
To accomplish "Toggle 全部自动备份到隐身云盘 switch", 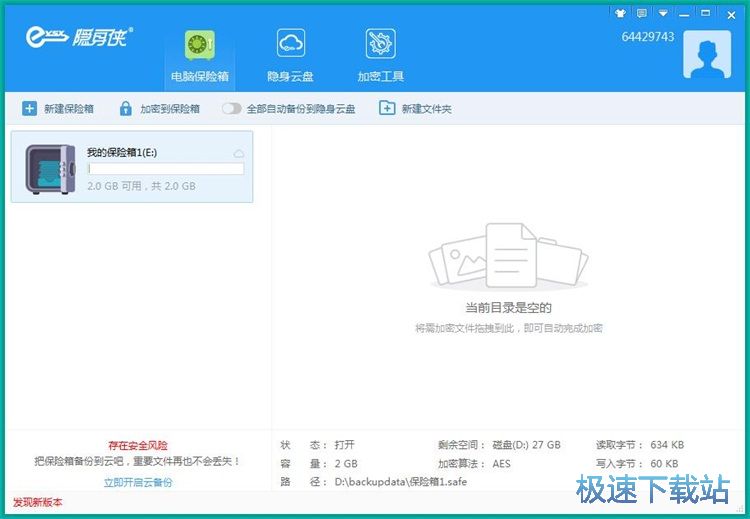I will 232,109.
